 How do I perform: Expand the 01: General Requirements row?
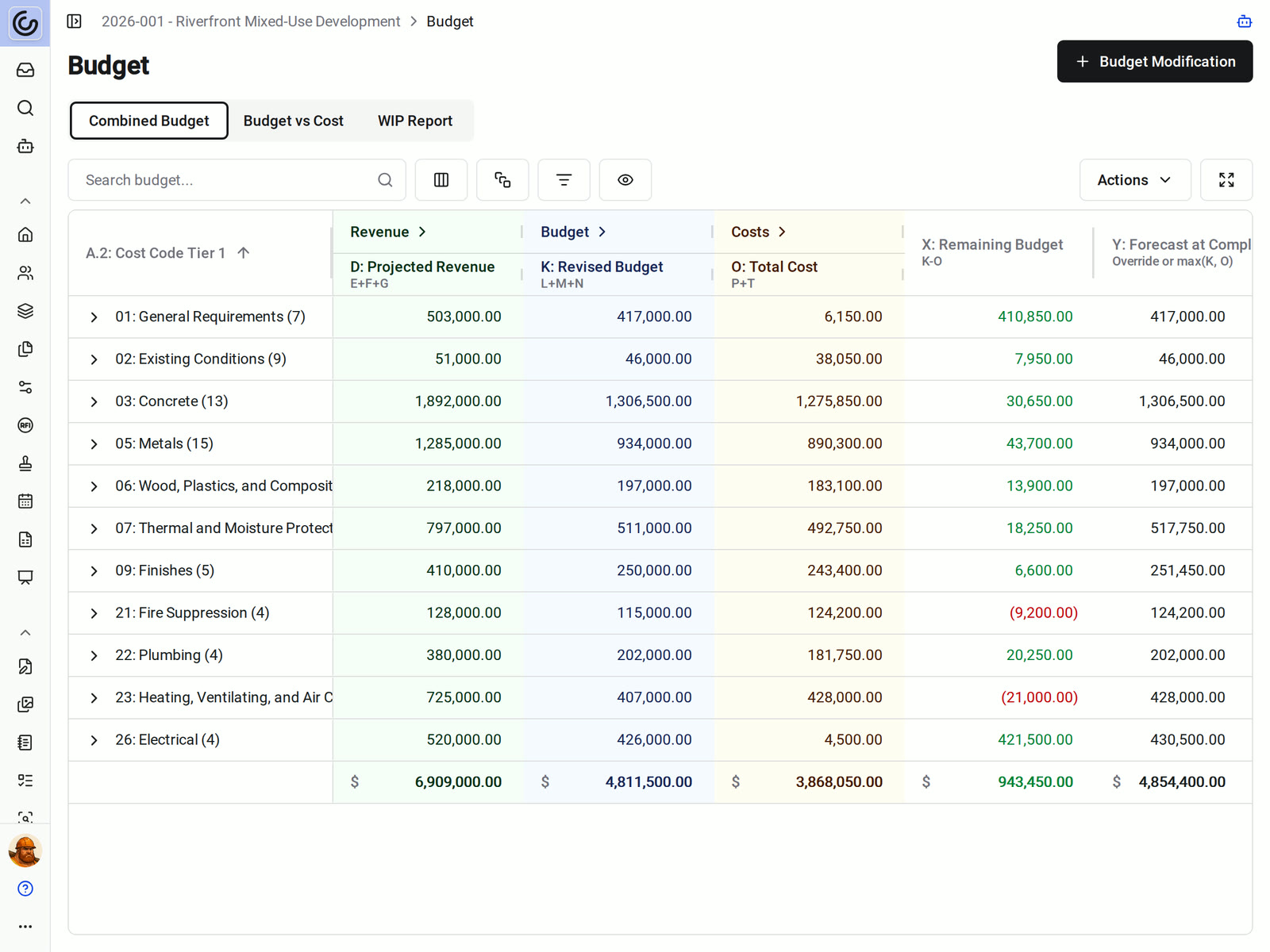point(94,317)
